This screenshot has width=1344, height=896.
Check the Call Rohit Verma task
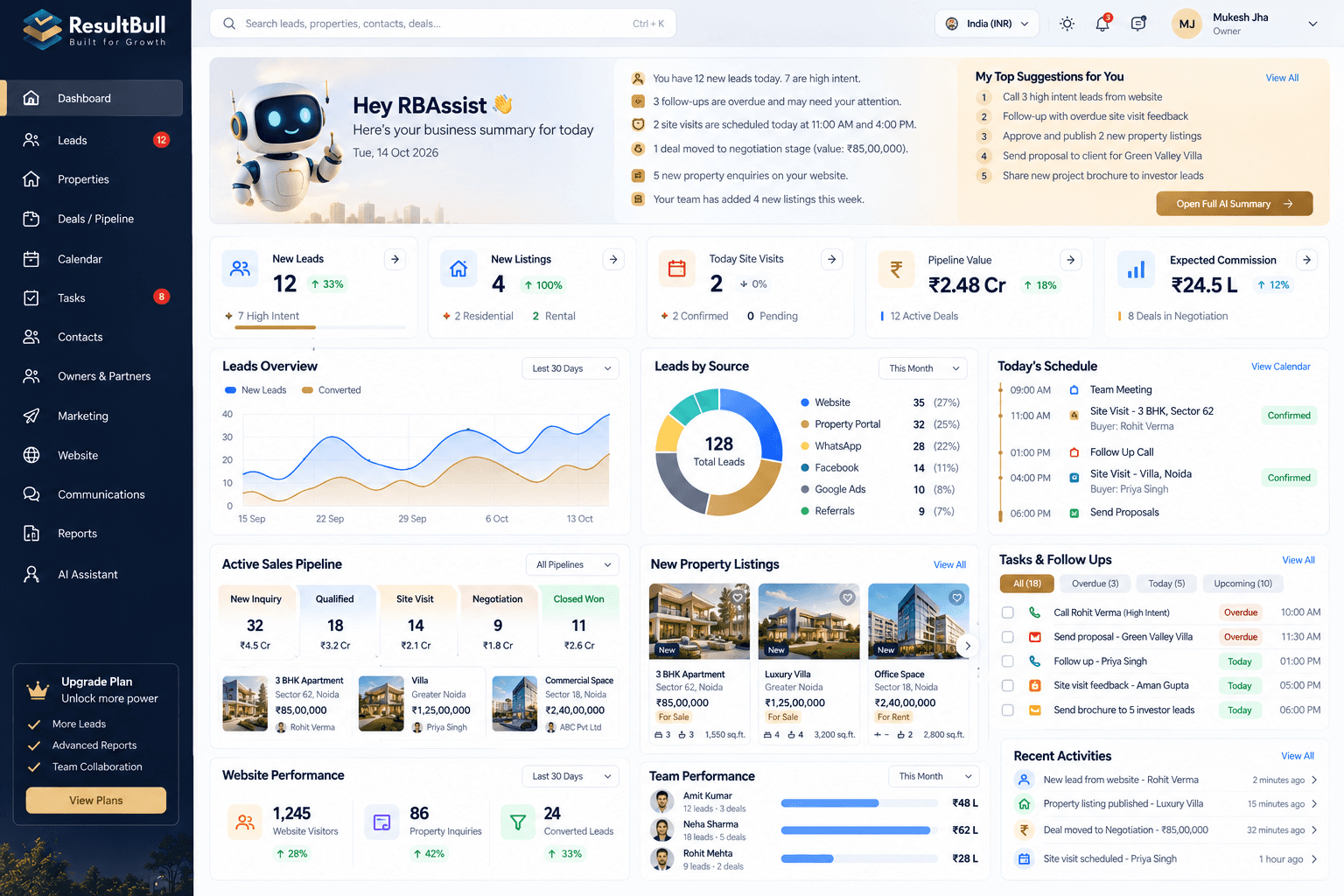(x=1008, y=612)
